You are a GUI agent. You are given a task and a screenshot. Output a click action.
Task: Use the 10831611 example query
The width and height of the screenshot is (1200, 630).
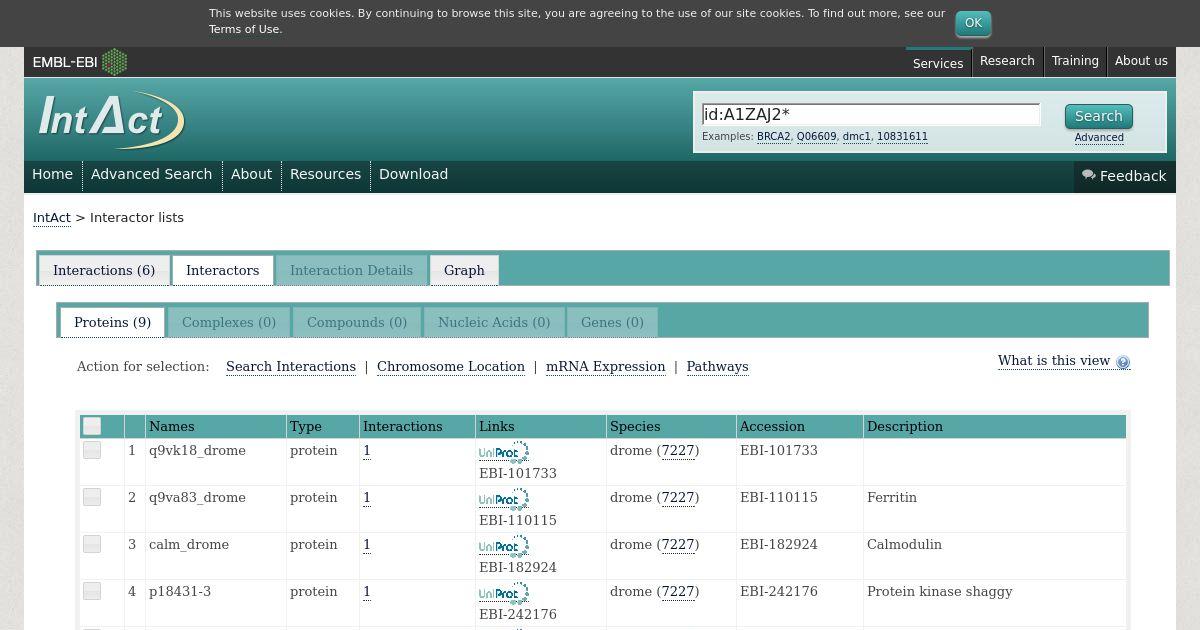point(902,137)
